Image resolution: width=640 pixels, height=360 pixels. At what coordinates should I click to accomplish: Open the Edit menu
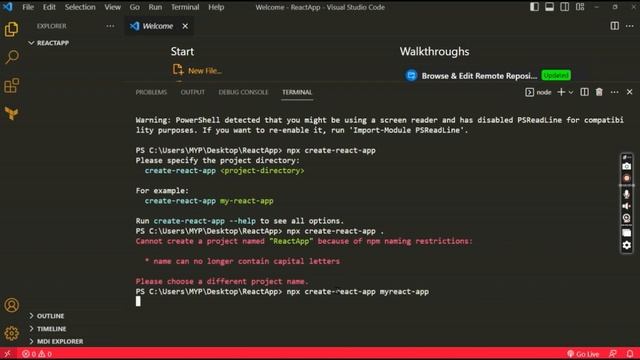[49, 7]
